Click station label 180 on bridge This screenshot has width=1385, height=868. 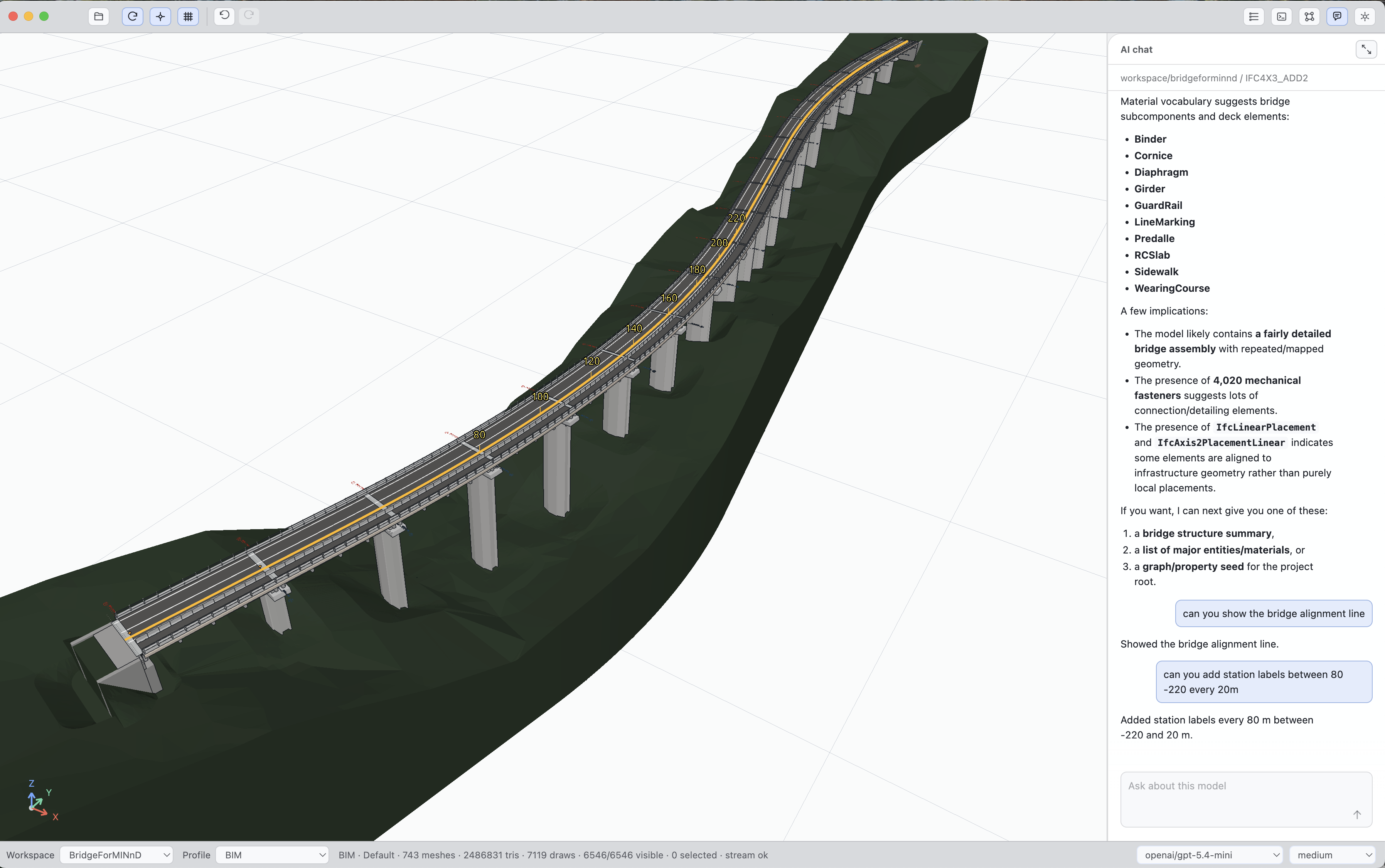point(697,269)
